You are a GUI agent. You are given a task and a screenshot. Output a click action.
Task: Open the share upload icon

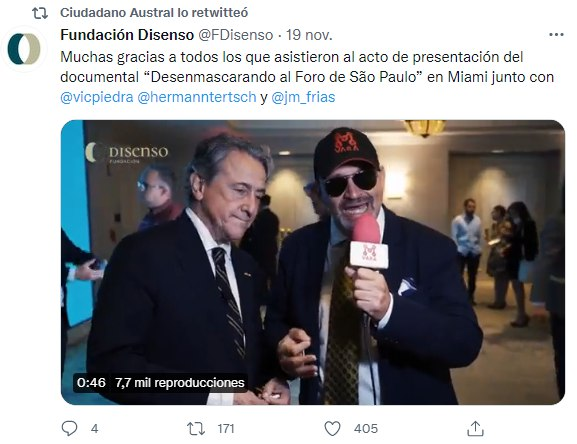point(475,429)
